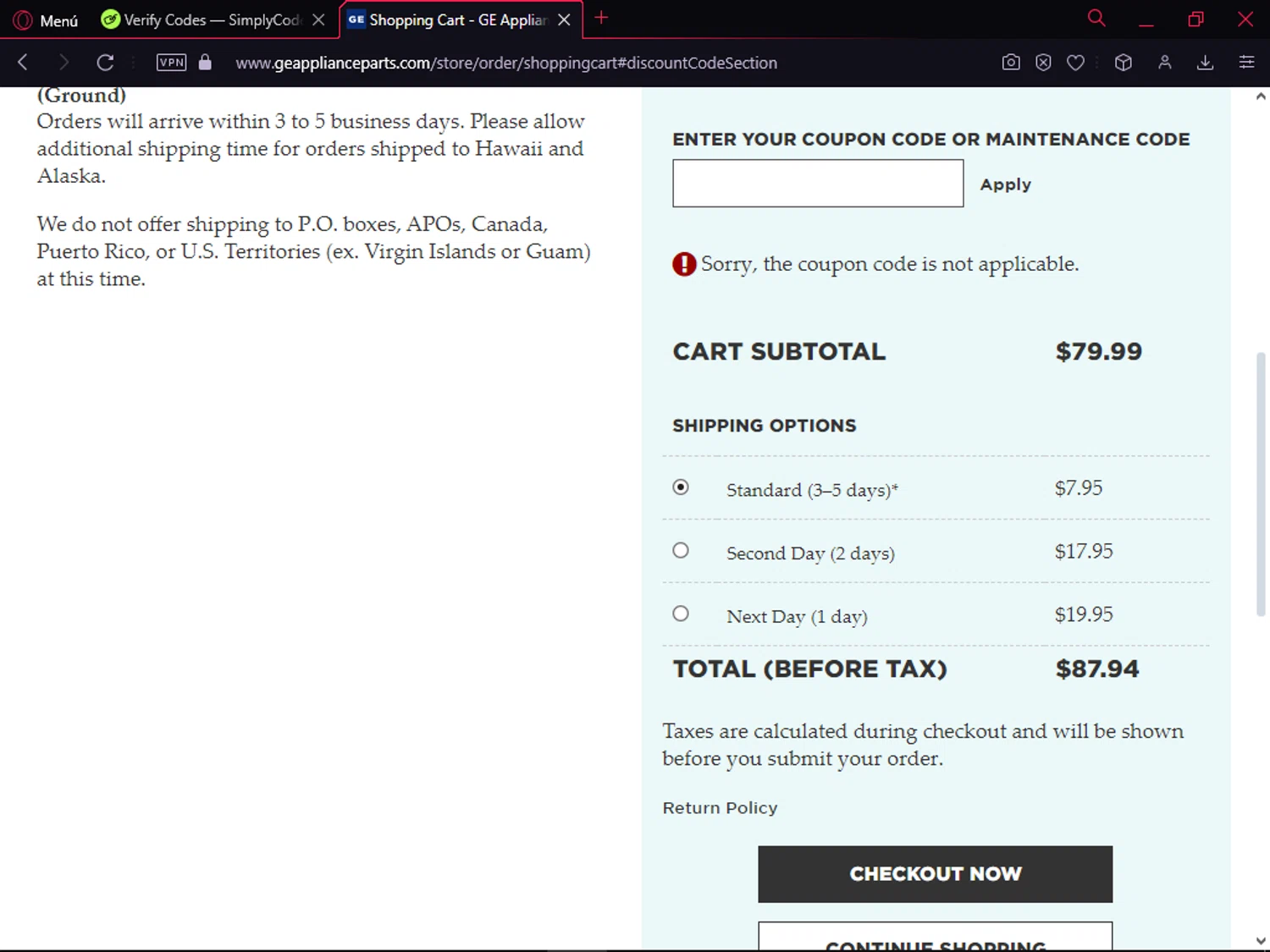Screen dimensions: 1270x952
Task: Open Easy Setup settings icon
Action: click(1246, 62)
